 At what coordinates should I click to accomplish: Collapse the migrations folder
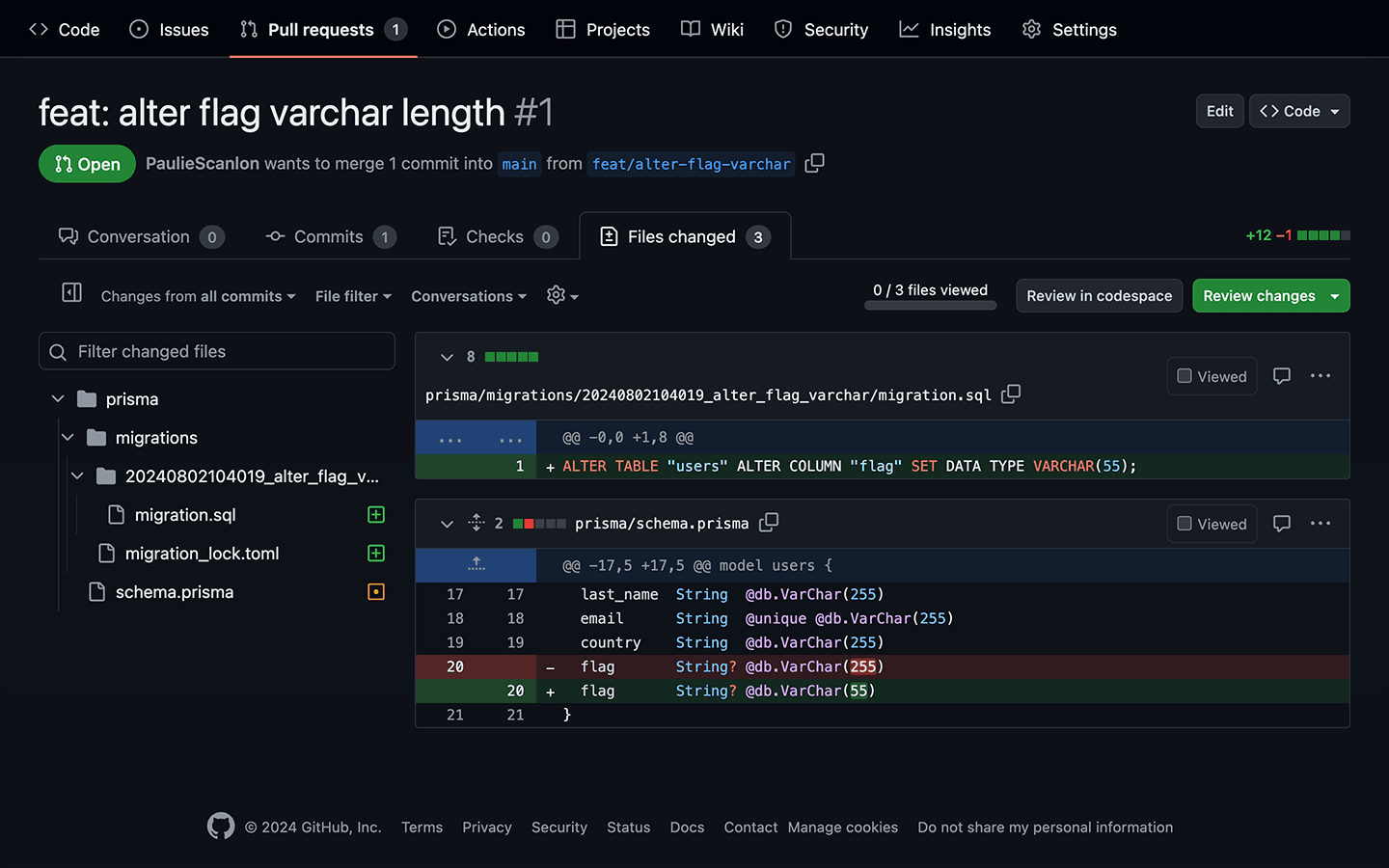(x=68, y=437)
